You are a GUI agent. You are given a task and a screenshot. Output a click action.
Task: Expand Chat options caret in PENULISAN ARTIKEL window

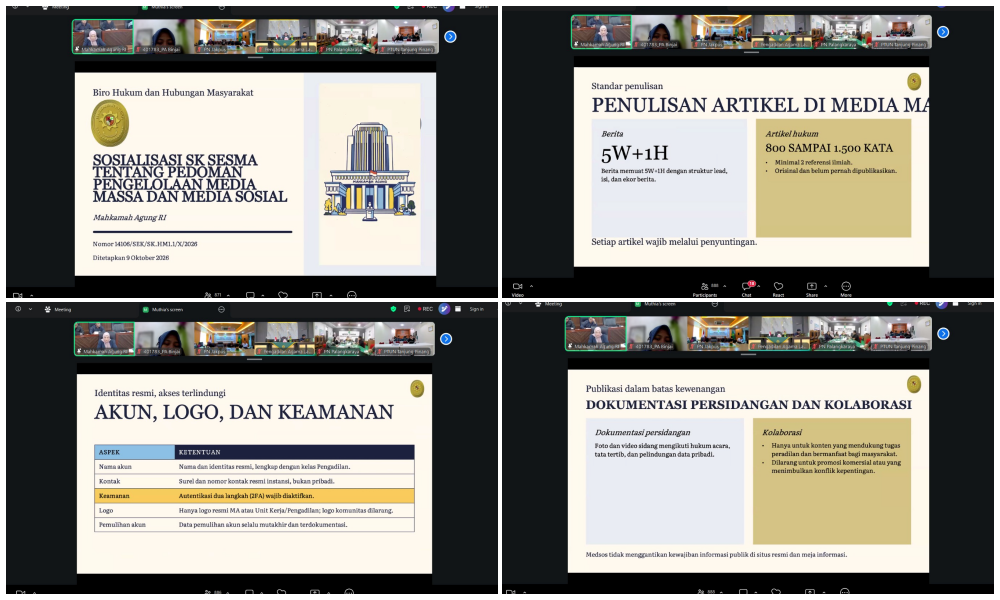[x=758, y=286]
